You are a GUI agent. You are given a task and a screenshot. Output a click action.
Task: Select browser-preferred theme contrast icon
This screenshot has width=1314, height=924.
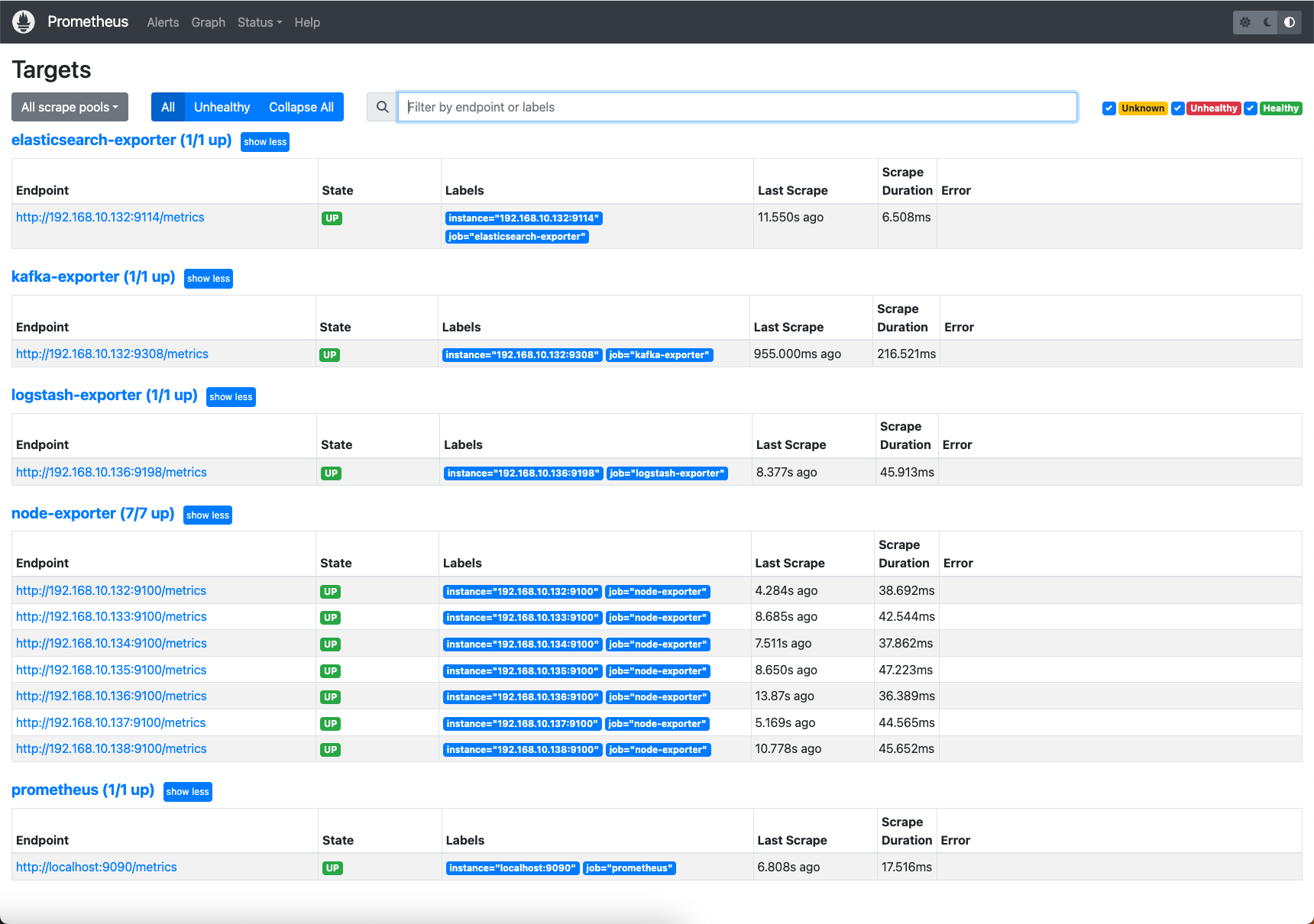click(x=1290, y=22)
